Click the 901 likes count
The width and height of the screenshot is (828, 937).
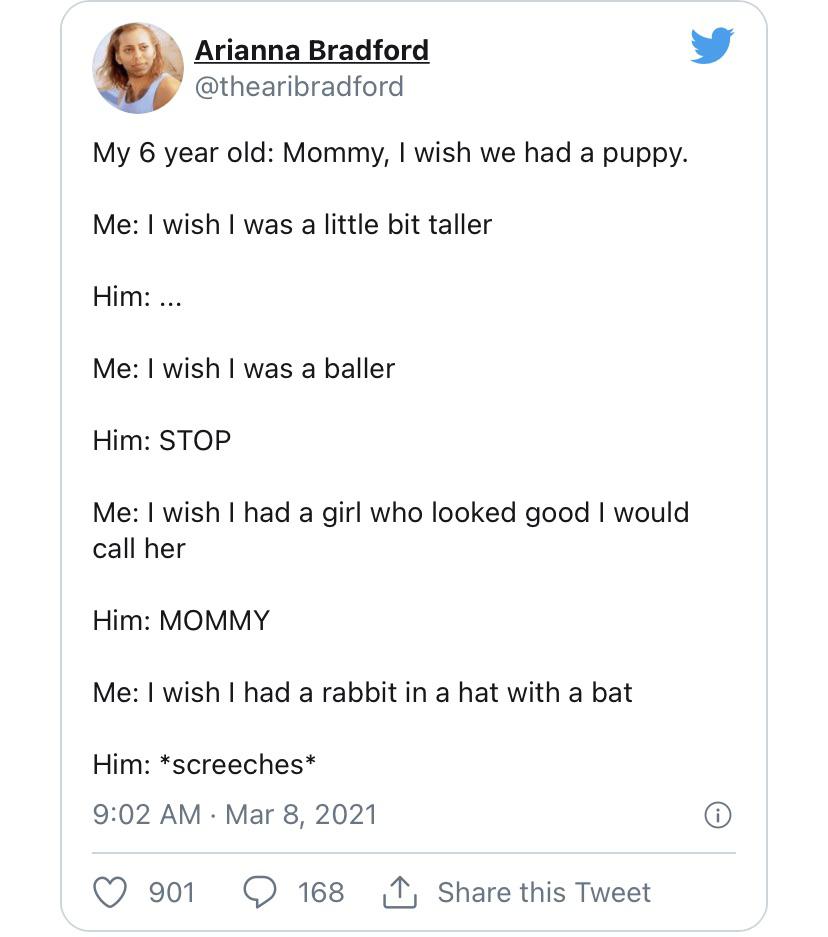pos(172,892)
